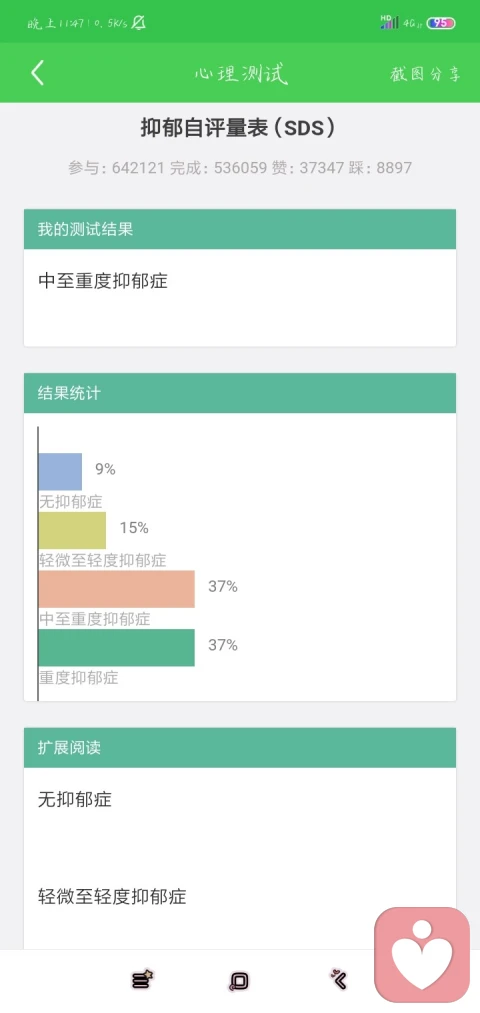Tap the battery indicator in status bar
The image size is (480, 1013).
[x=441, y=23]
